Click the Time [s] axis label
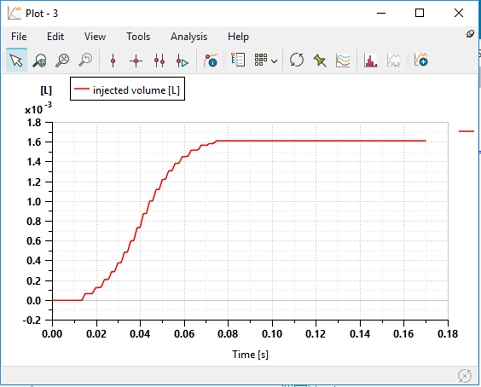 [250, 354]
